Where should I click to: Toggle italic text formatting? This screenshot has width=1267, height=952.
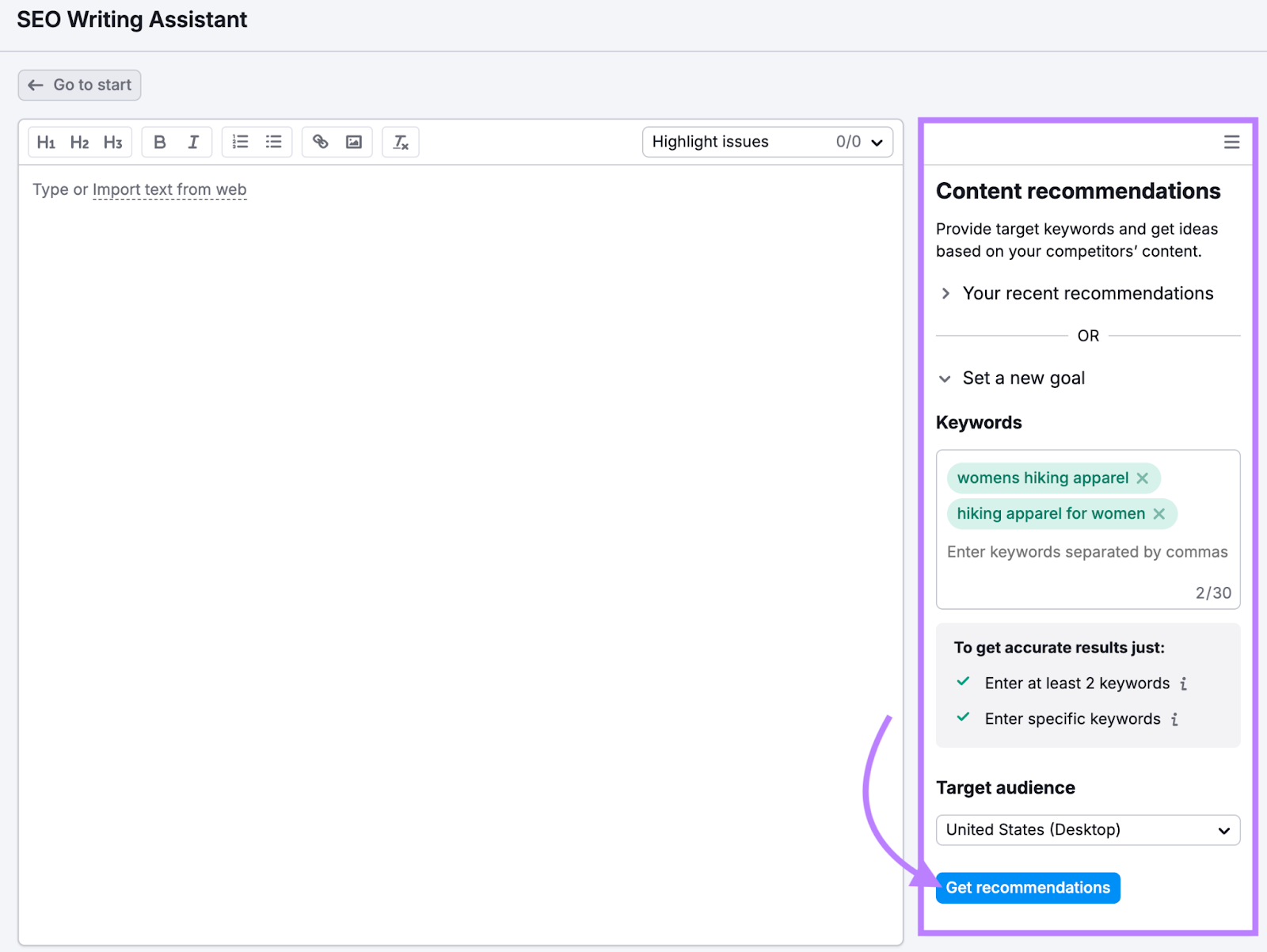point(192,142)
